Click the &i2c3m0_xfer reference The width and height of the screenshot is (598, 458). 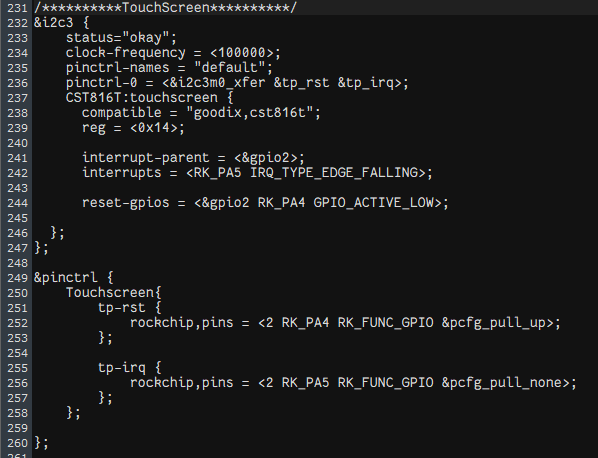click(217, 83)
